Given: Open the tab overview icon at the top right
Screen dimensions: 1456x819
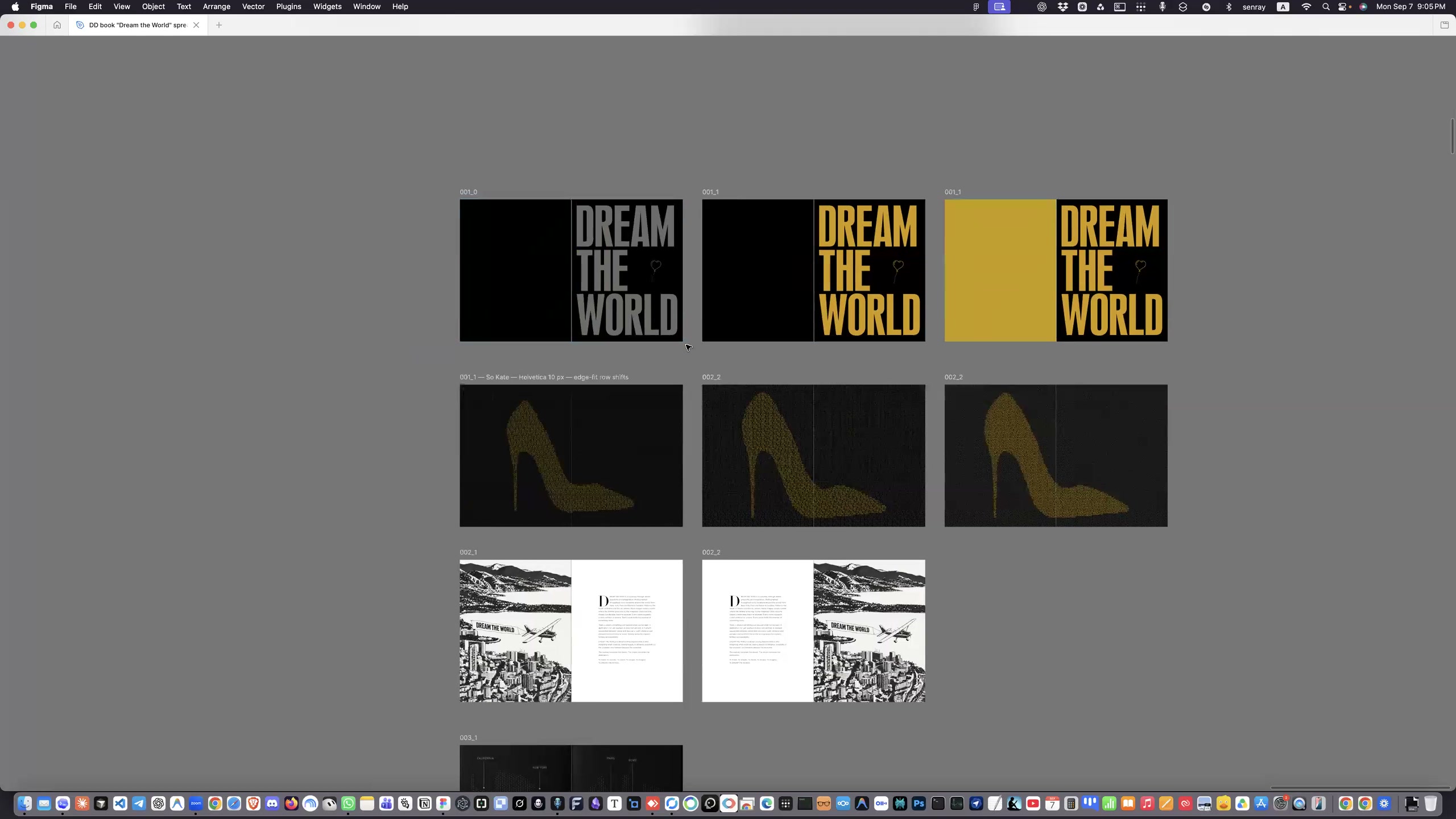Looking at the screenshot, I should click(1444, 25).
